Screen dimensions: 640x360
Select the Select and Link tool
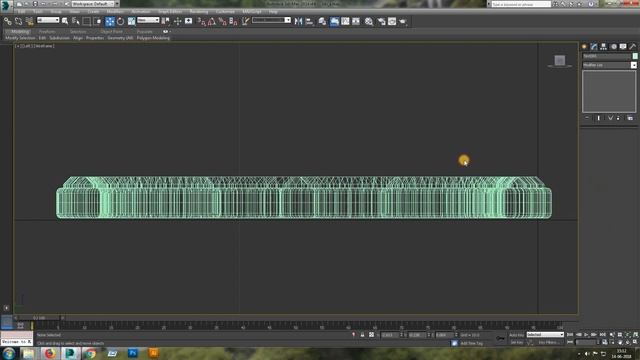8,21
